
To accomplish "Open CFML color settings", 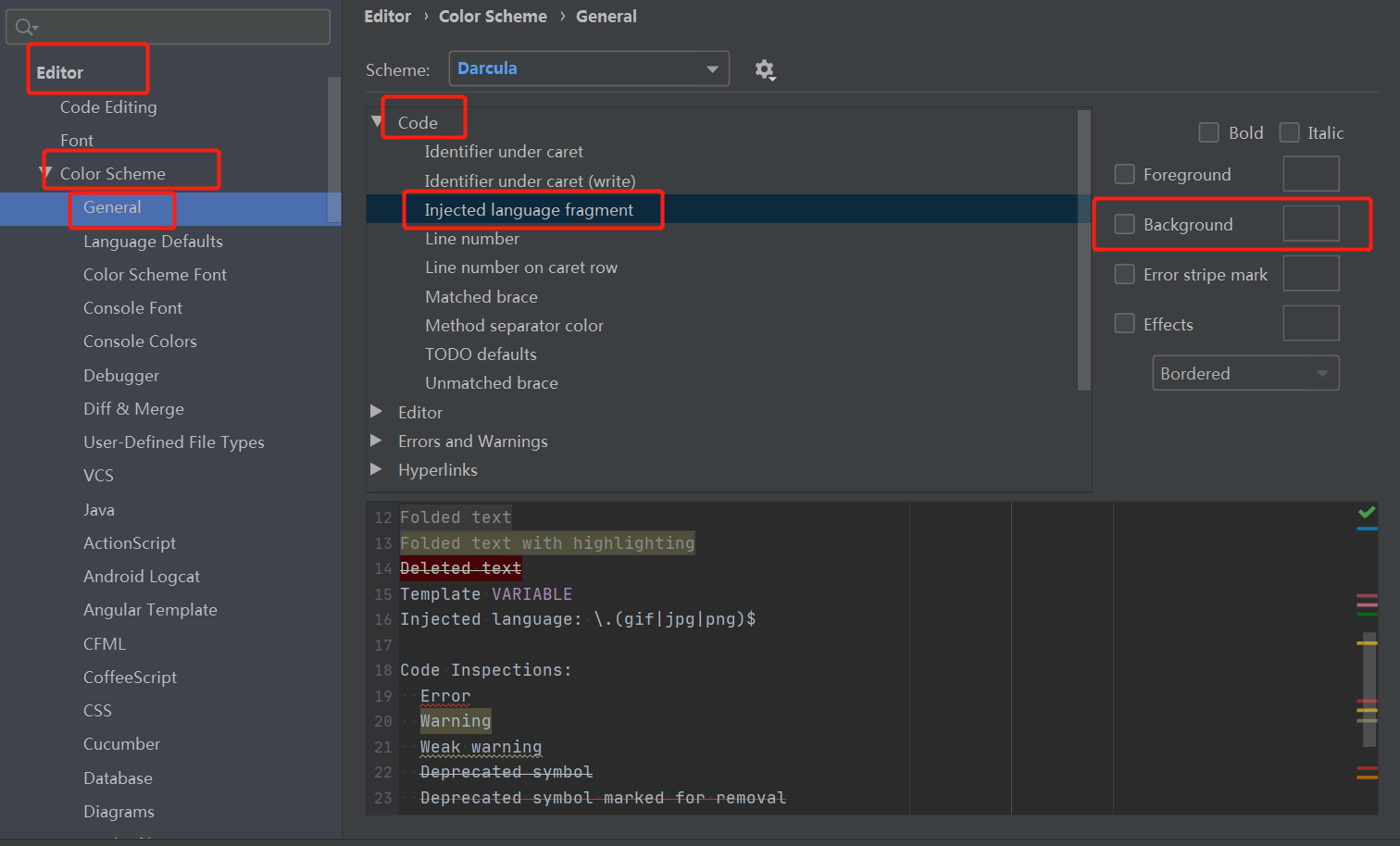I will pos(105,643).
